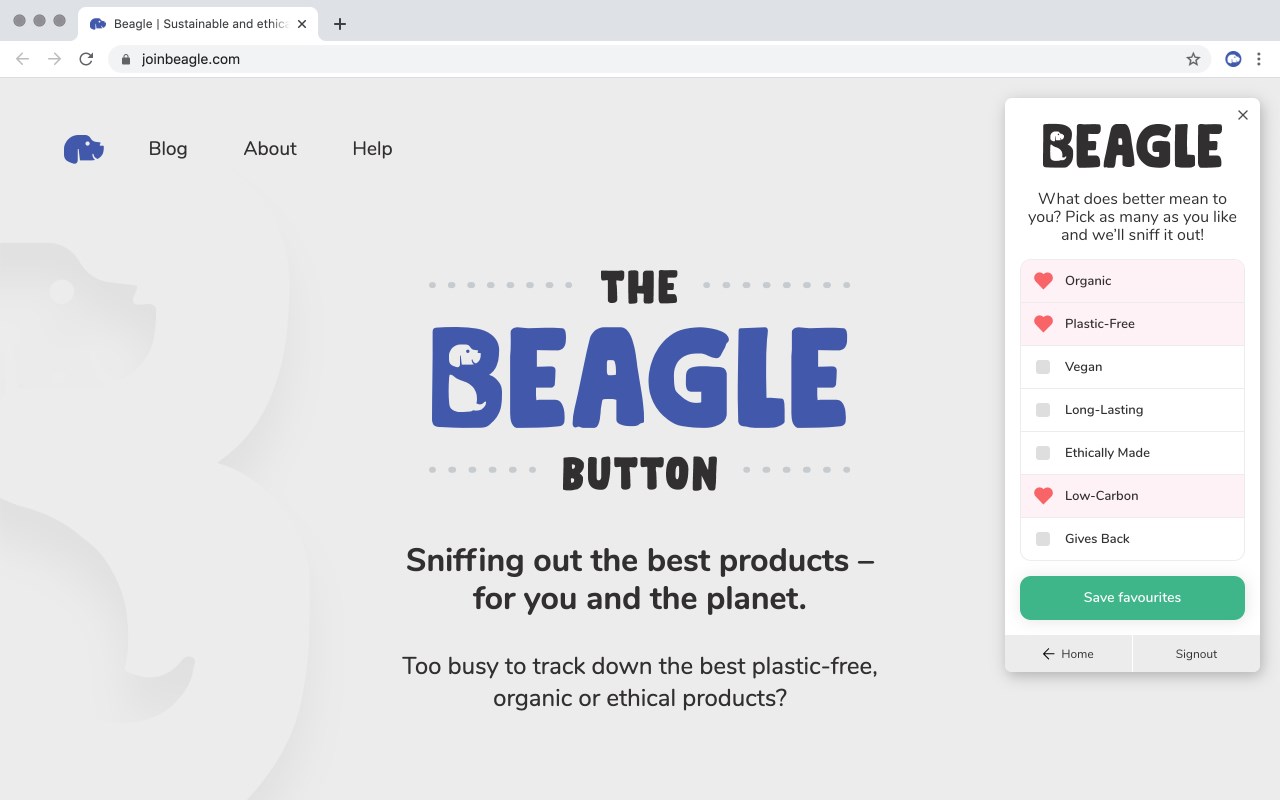Check the Long-Lasting option
Image resolution: width=1280 pixels, height=800 pixels.
(1043, 410)
